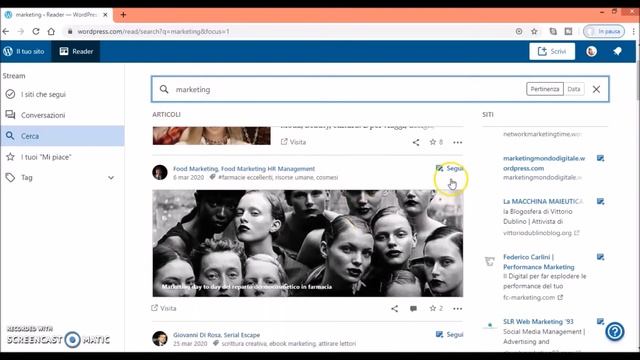Go back with the browser back arrow

pos(6,31)
